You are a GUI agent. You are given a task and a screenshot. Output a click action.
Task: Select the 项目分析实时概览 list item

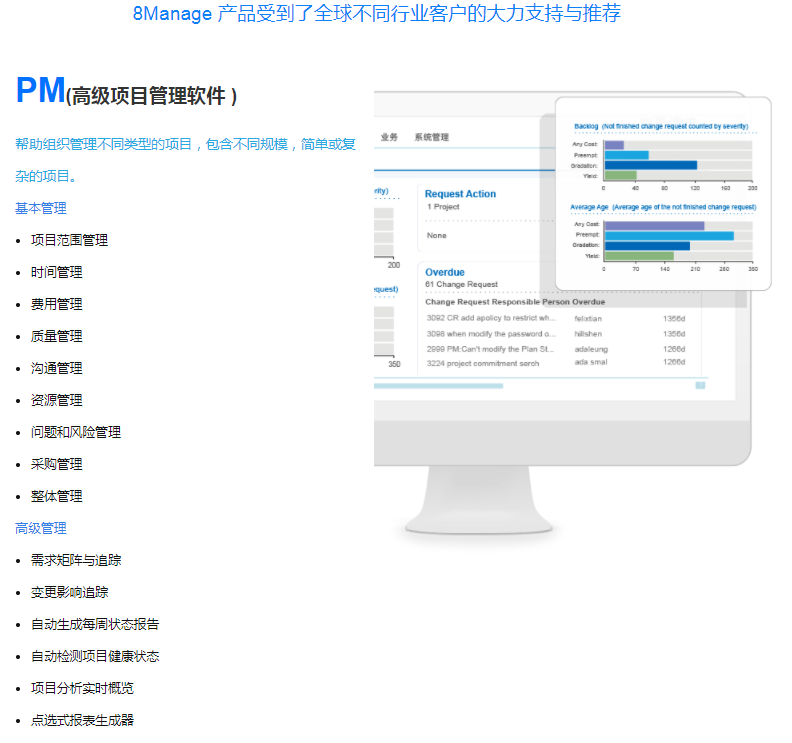pos(82,688)
